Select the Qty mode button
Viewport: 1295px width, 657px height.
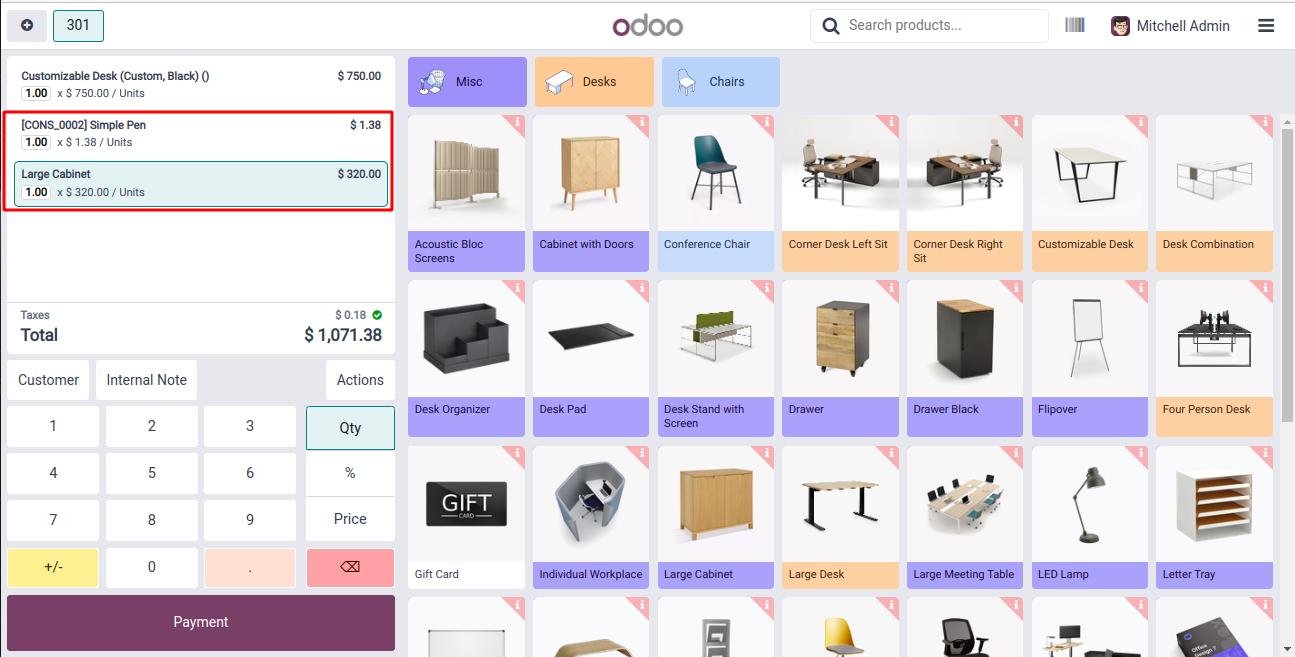point(350,428)
